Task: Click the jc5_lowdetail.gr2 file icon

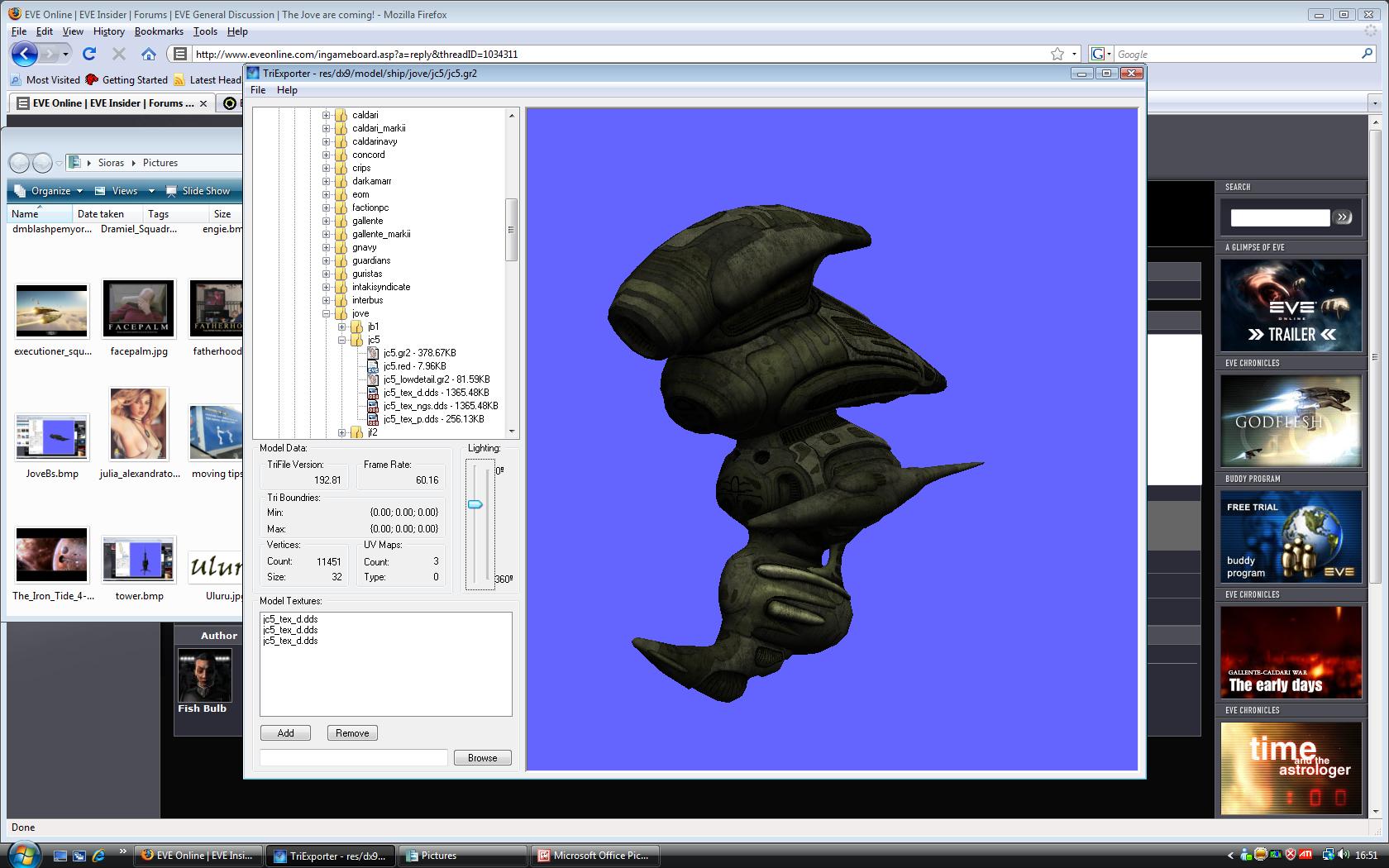Action: click(x=373, y=379)
